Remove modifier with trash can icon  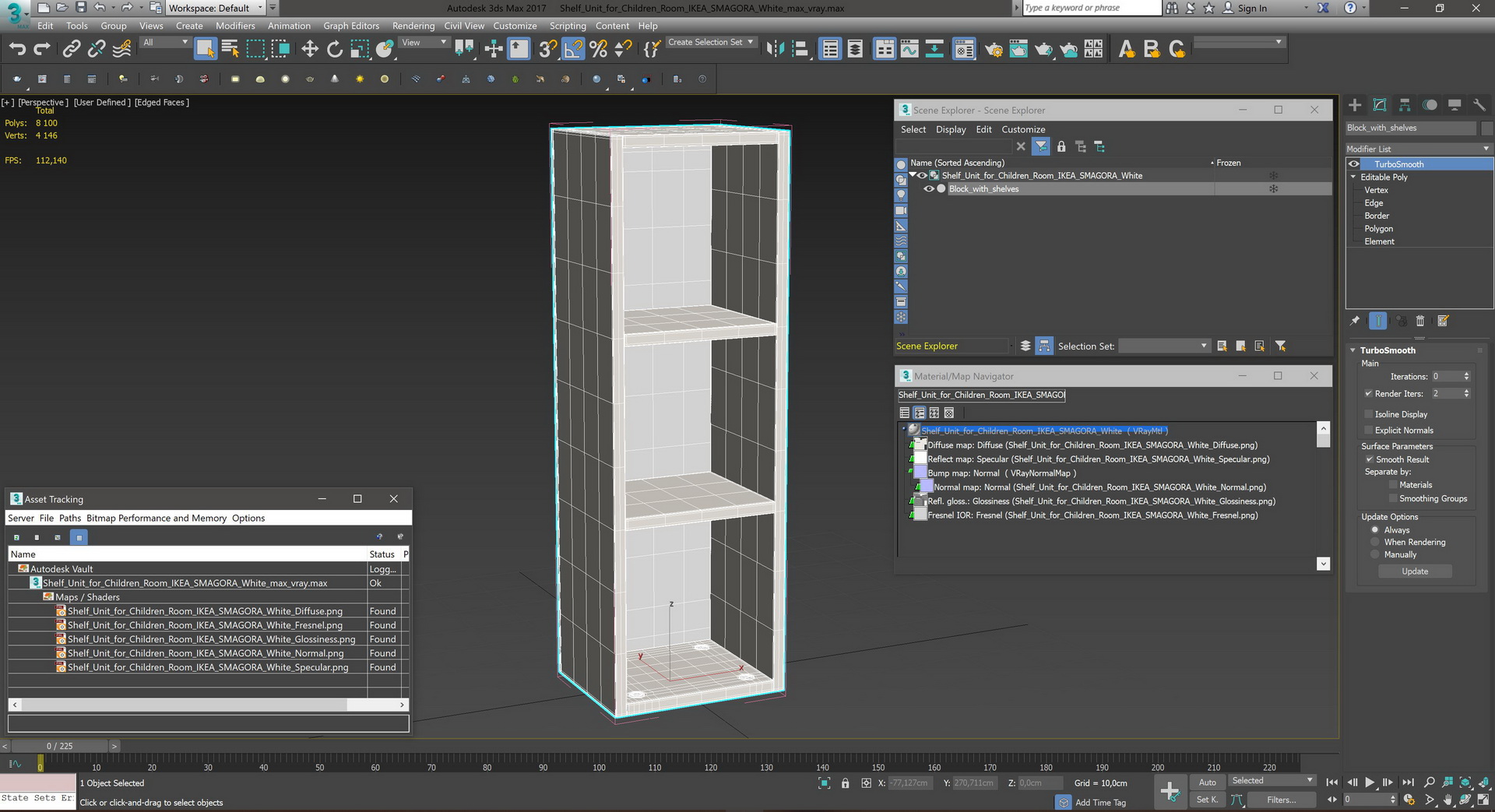click(x=1419, y=321)
